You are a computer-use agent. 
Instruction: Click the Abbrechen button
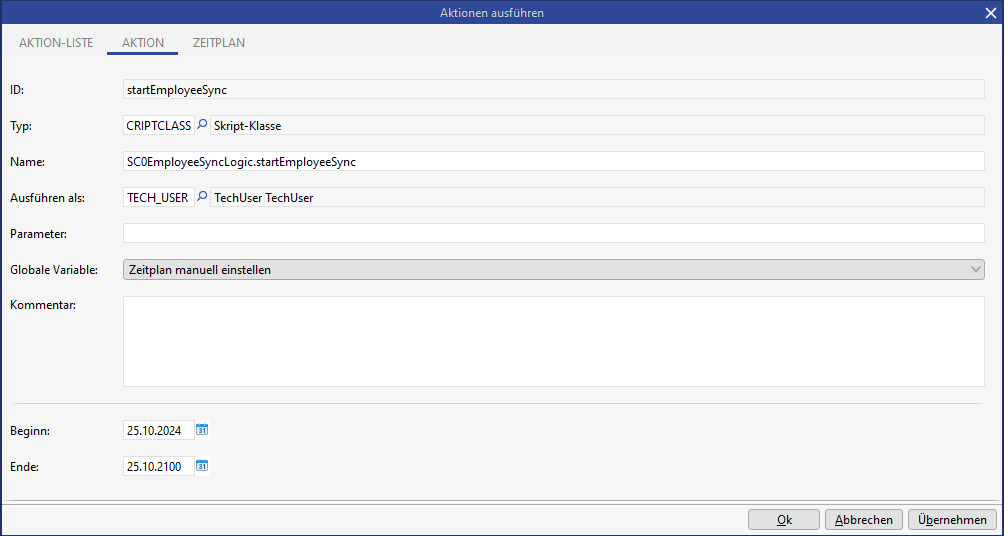pos(864,520)
